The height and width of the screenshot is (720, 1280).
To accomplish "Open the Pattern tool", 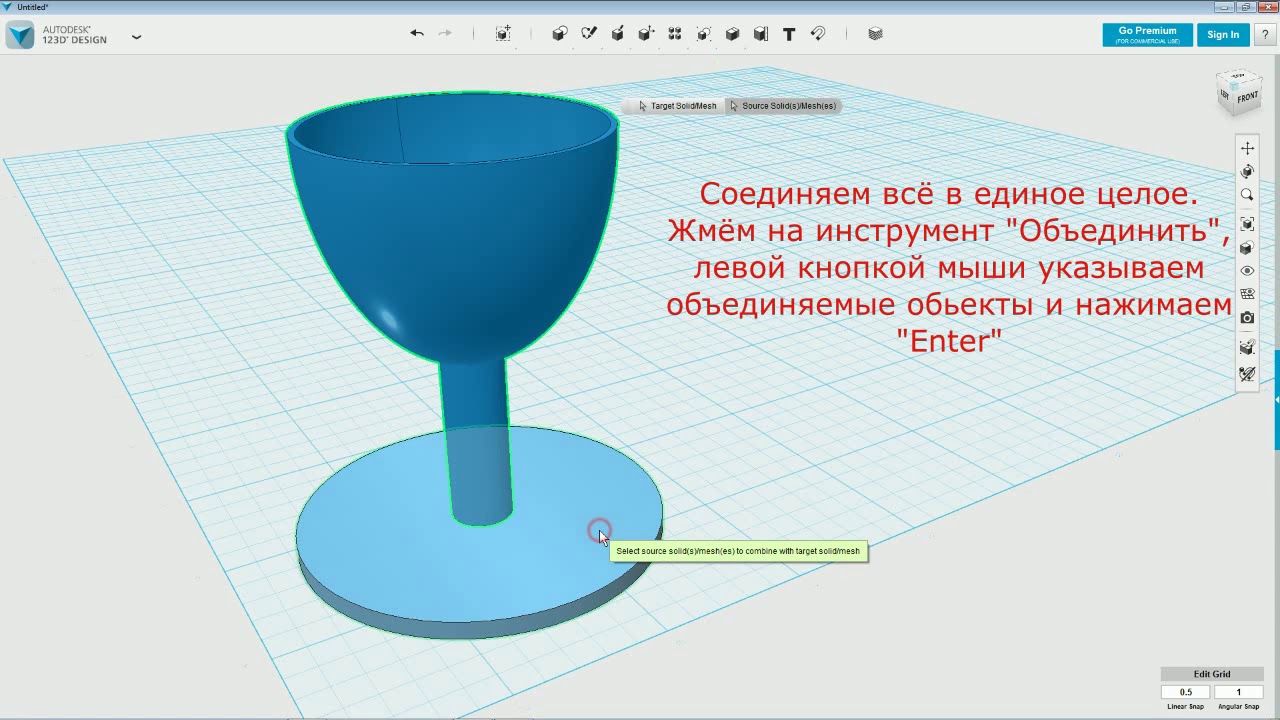I will [x=675, y=33].
